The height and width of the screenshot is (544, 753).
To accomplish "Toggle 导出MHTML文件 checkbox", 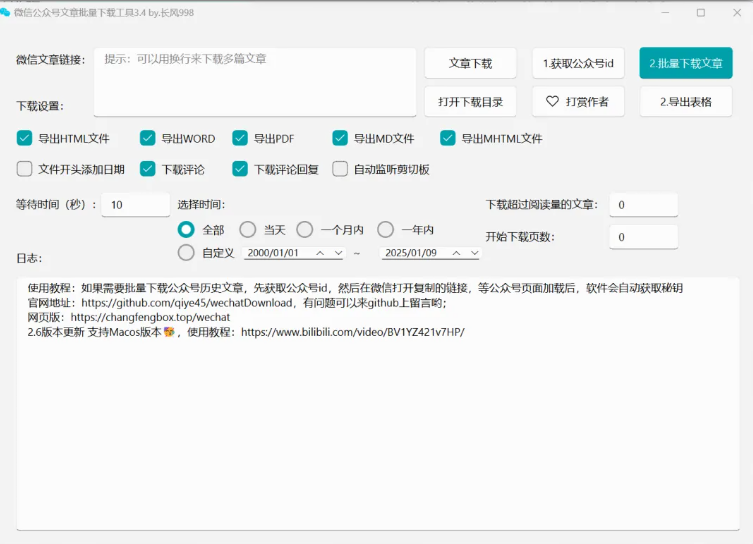I will [x=448, y=138].
